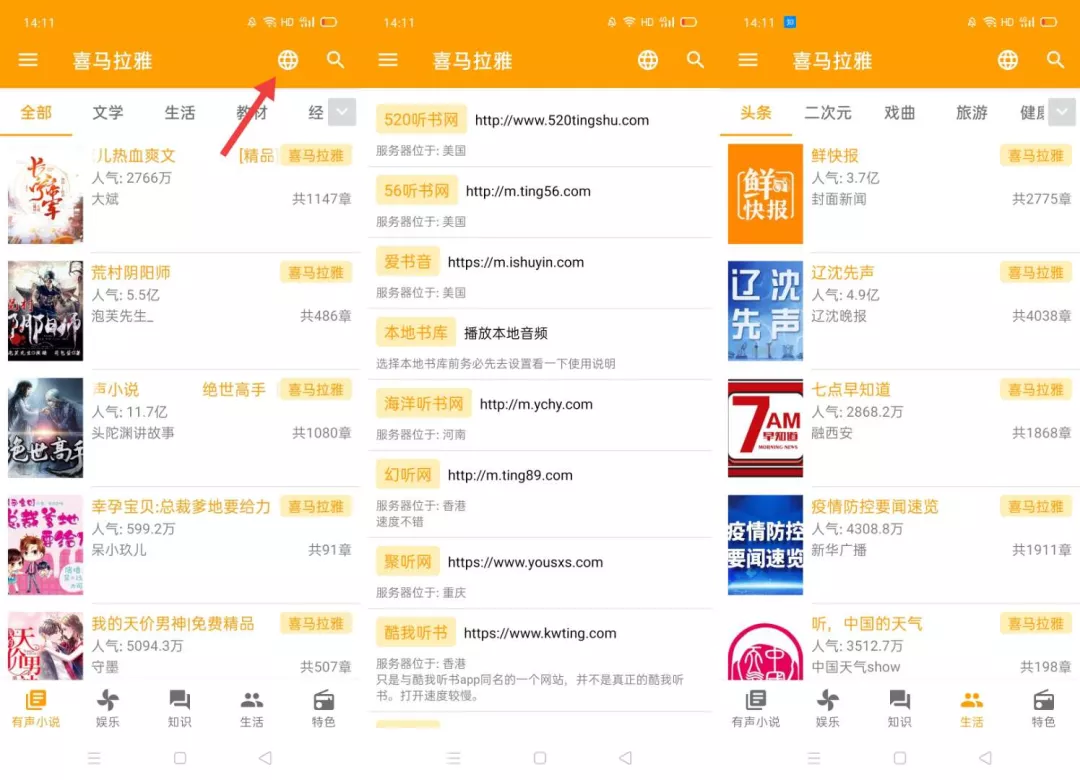Open hamburger menu in left screen

28,60
